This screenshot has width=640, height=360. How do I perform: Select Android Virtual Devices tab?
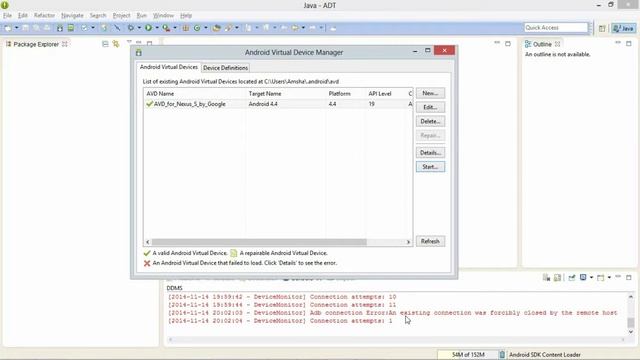coord(169,67)
